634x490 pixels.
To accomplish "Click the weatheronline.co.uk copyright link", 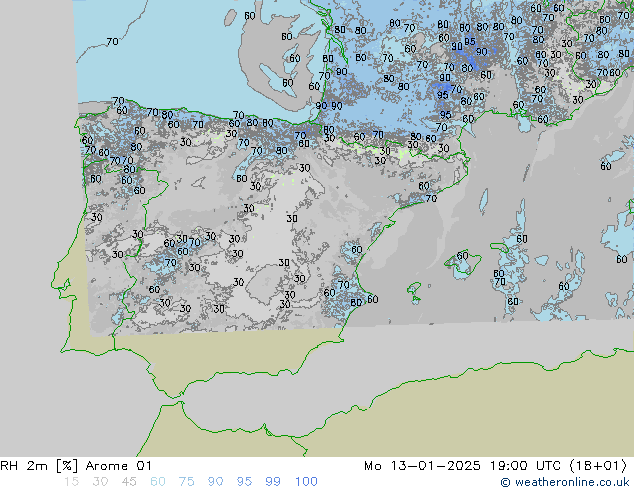I will (565, 482).
